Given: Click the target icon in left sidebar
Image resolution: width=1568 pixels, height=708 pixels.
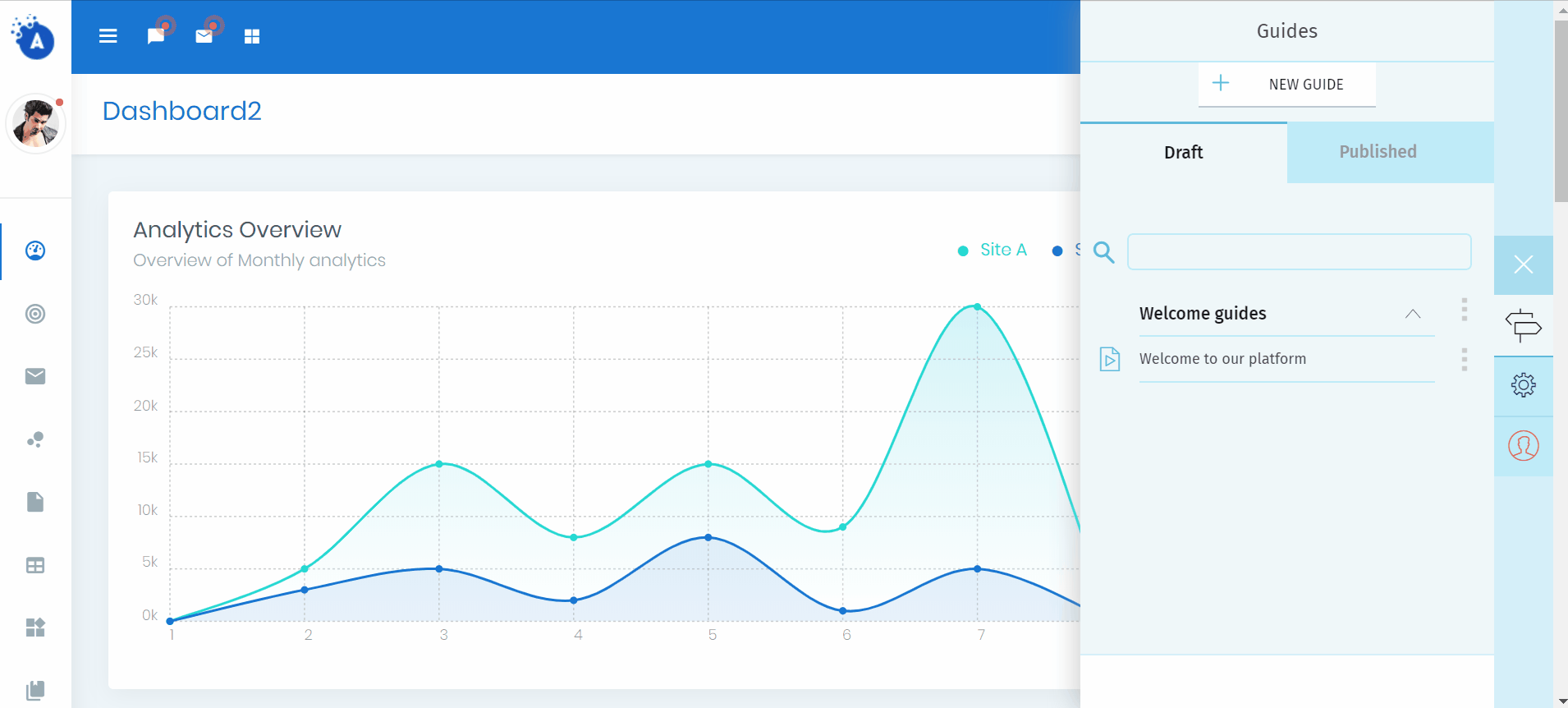Looking at the screenshot, I should coord(35,314).
